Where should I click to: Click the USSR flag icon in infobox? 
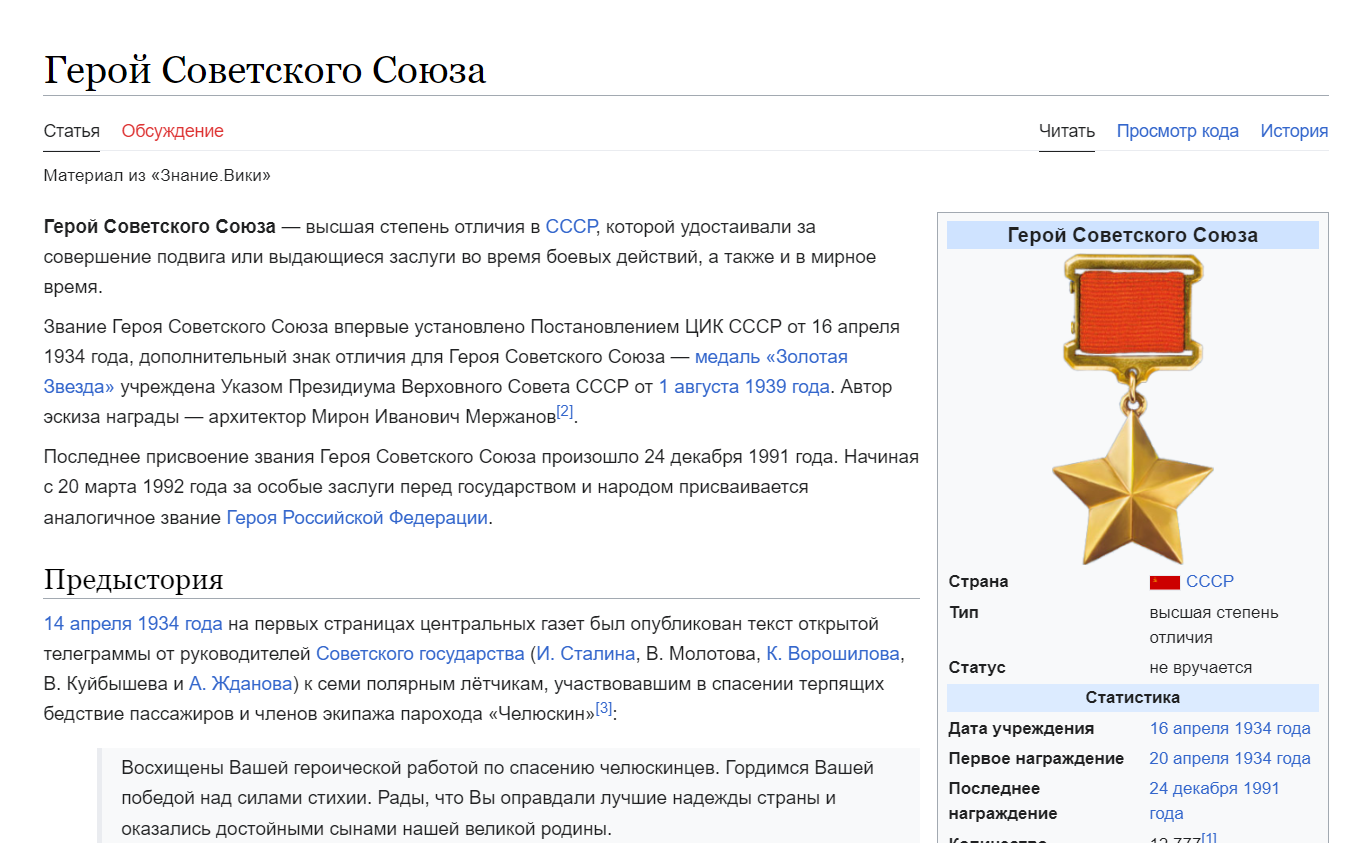[1164, 582]
